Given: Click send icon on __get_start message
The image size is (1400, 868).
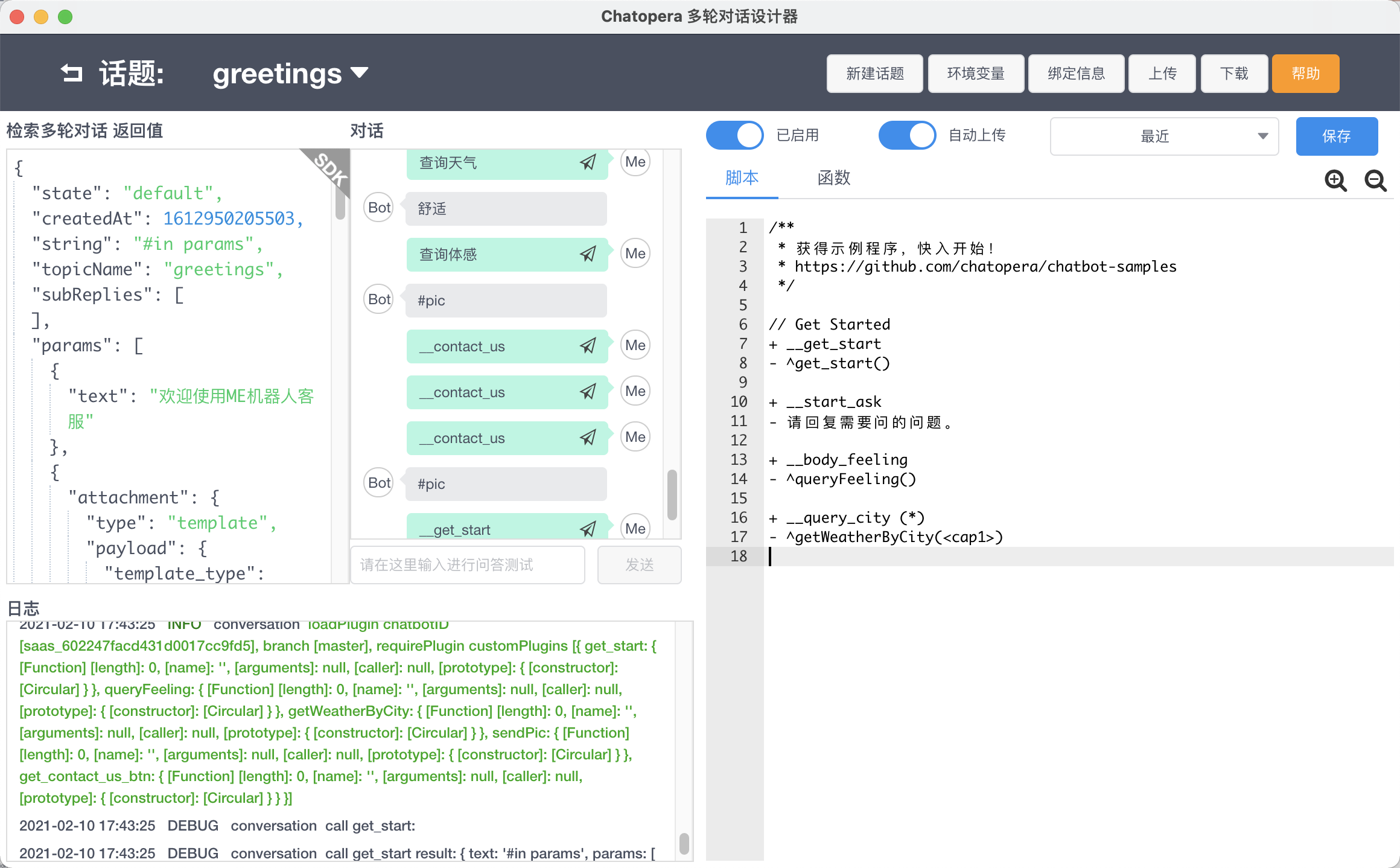Looking at the screenshot, I should click(x=588, y=529).
